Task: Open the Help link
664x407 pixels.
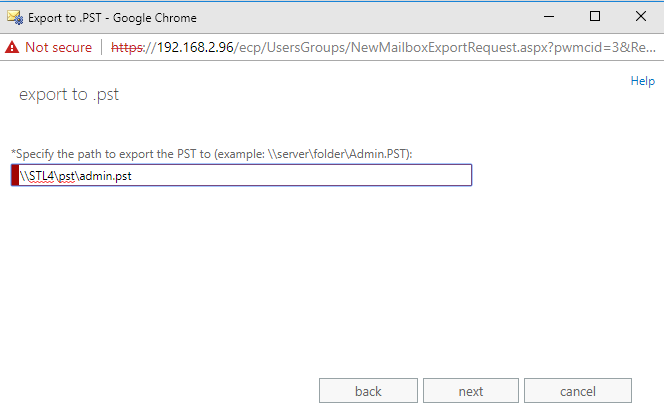Action: tap(642, 80)
